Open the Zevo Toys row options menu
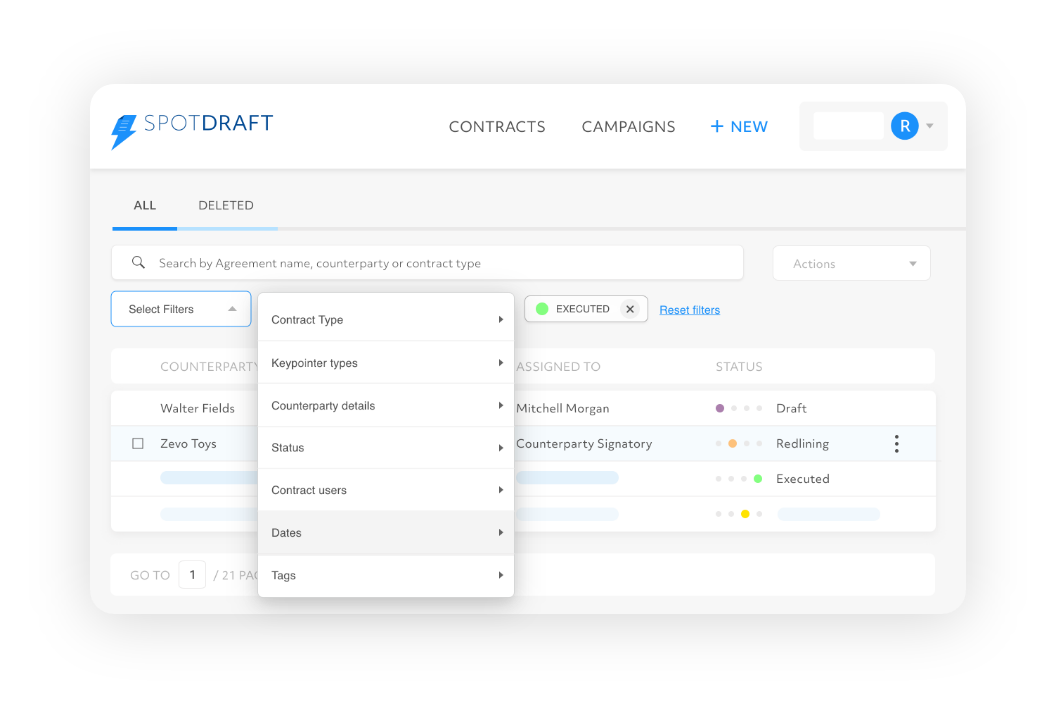Screen dimensions: 1056x710 coord(896,444)
